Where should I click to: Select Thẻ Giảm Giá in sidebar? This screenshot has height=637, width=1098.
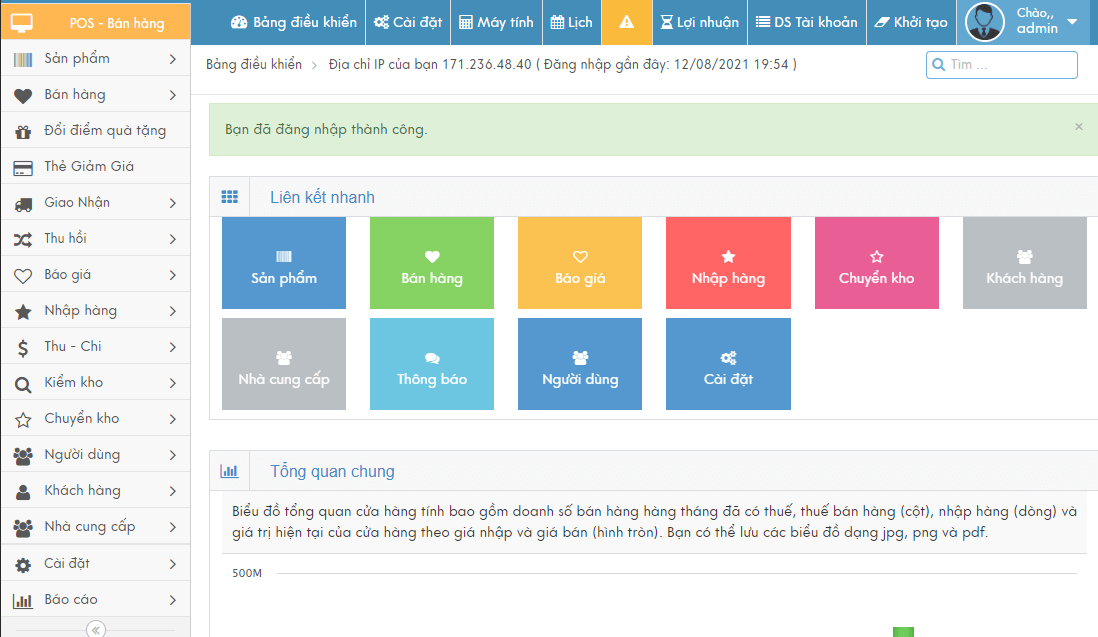click(89, 167)
